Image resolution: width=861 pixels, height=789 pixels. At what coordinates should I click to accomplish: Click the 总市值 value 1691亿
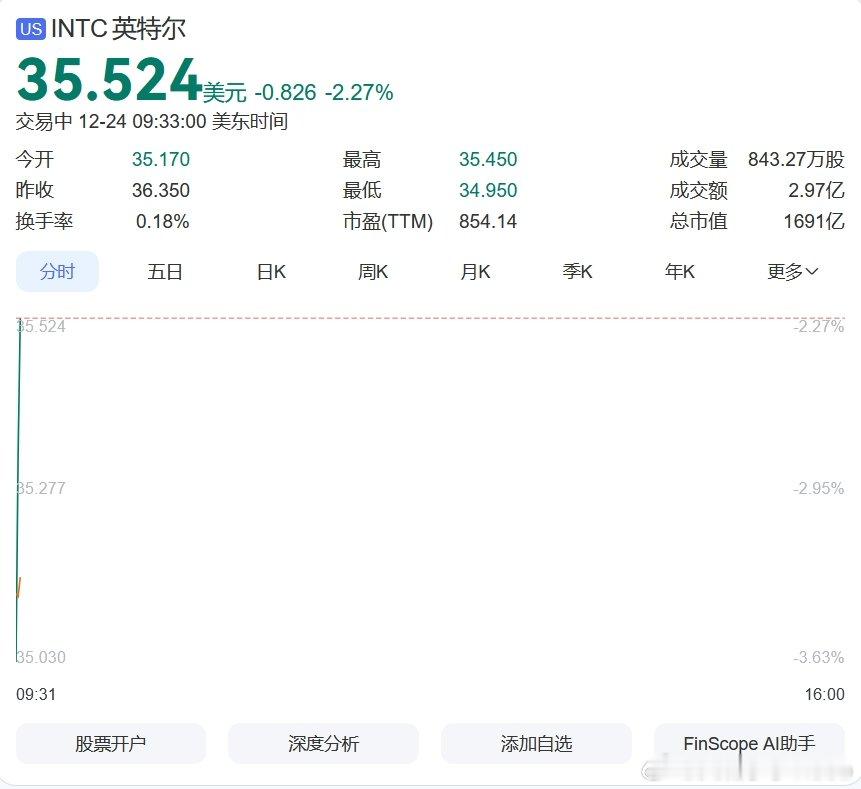click(814, 221)
